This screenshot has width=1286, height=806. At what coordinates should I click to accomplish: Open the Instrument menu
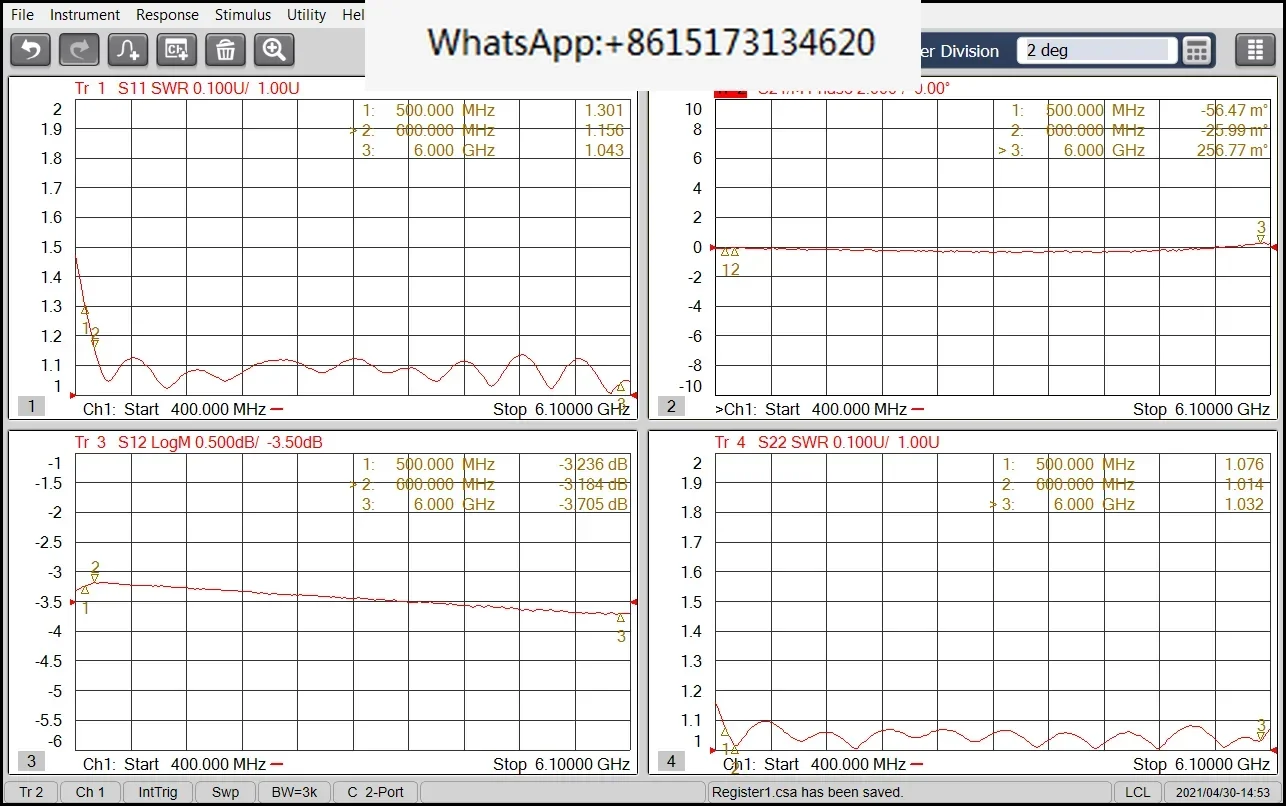pos(85,15)
